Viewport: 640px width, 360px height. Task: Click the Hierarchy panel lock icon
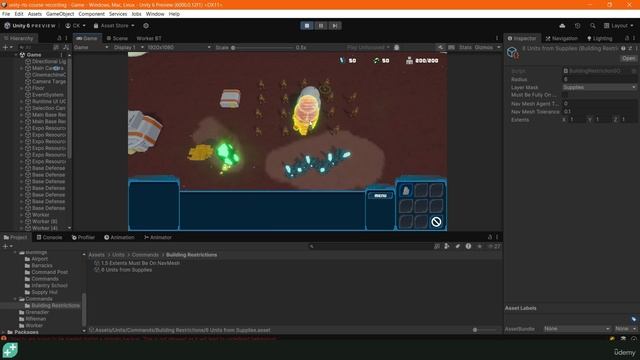pos(59,38)
